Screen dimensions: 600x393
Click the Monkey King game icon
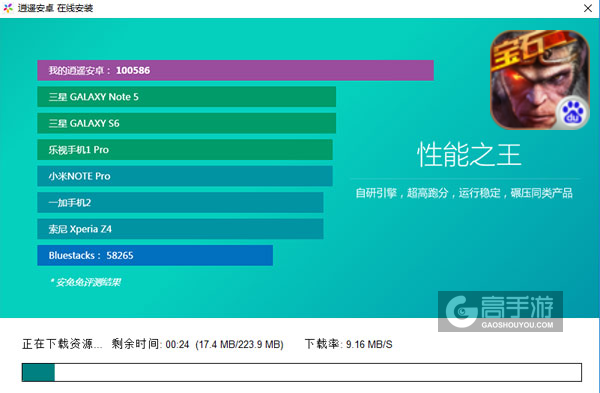(x=540, y=80)
